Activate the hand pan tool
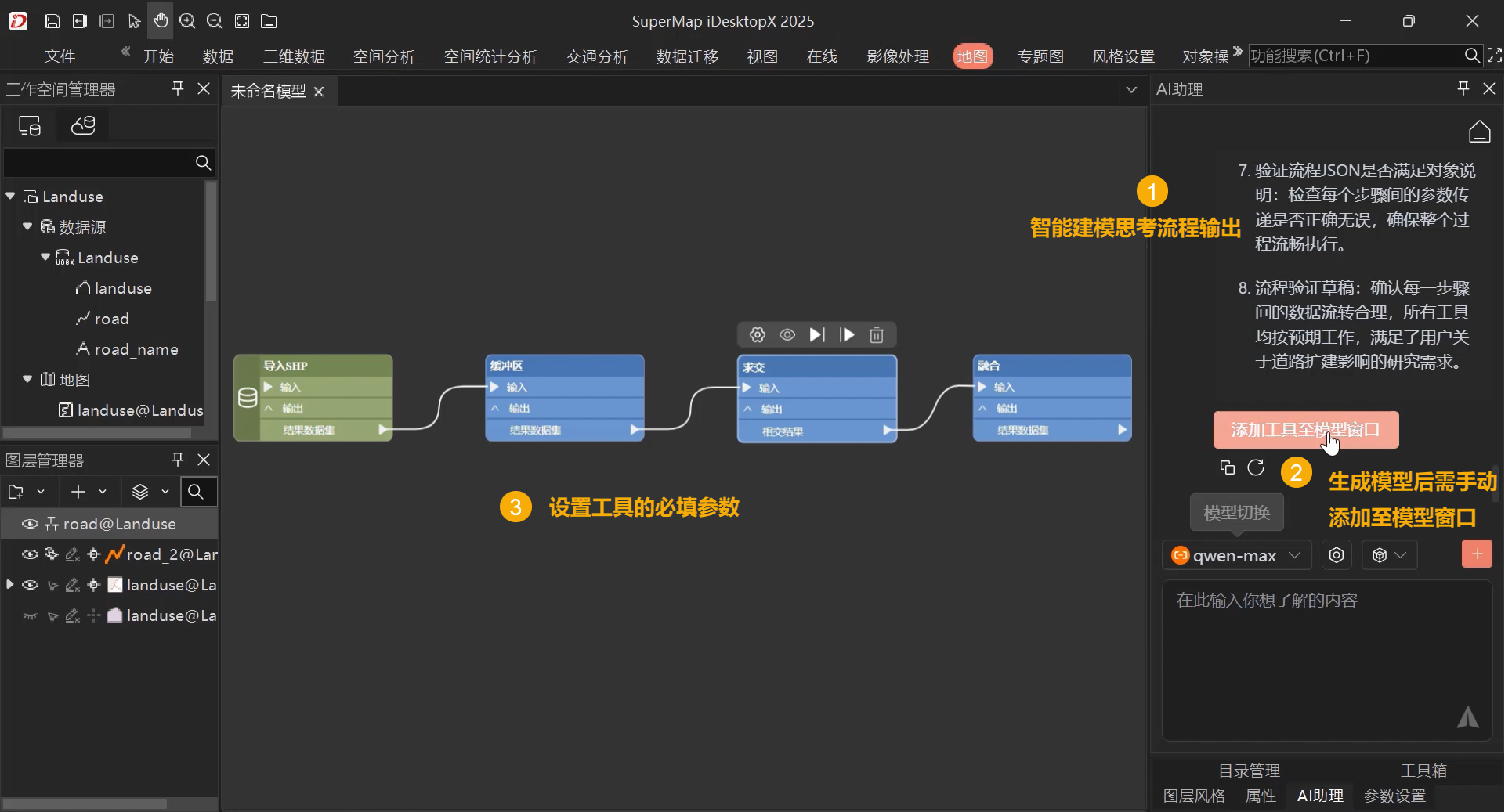The image size is (1512, 812). point(161,20)
